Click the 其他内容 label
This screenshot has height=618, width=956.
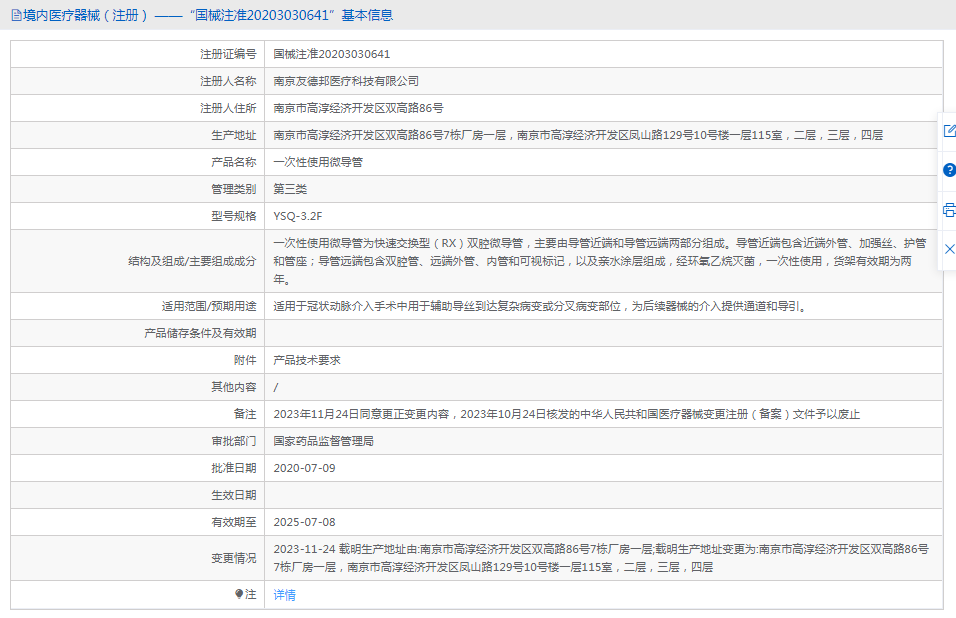point(234,388)
